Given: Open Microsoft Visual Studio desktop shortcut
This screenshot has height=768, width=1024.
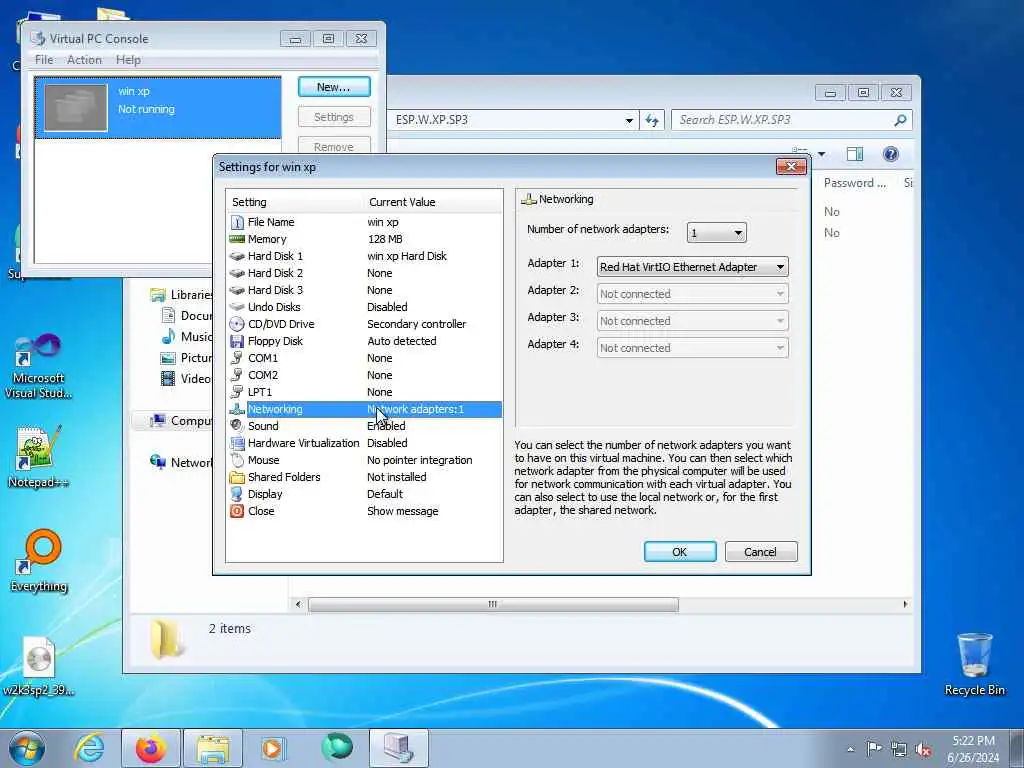Looking at the screenshot, I should pyautogui.click(x=38, y=366).
